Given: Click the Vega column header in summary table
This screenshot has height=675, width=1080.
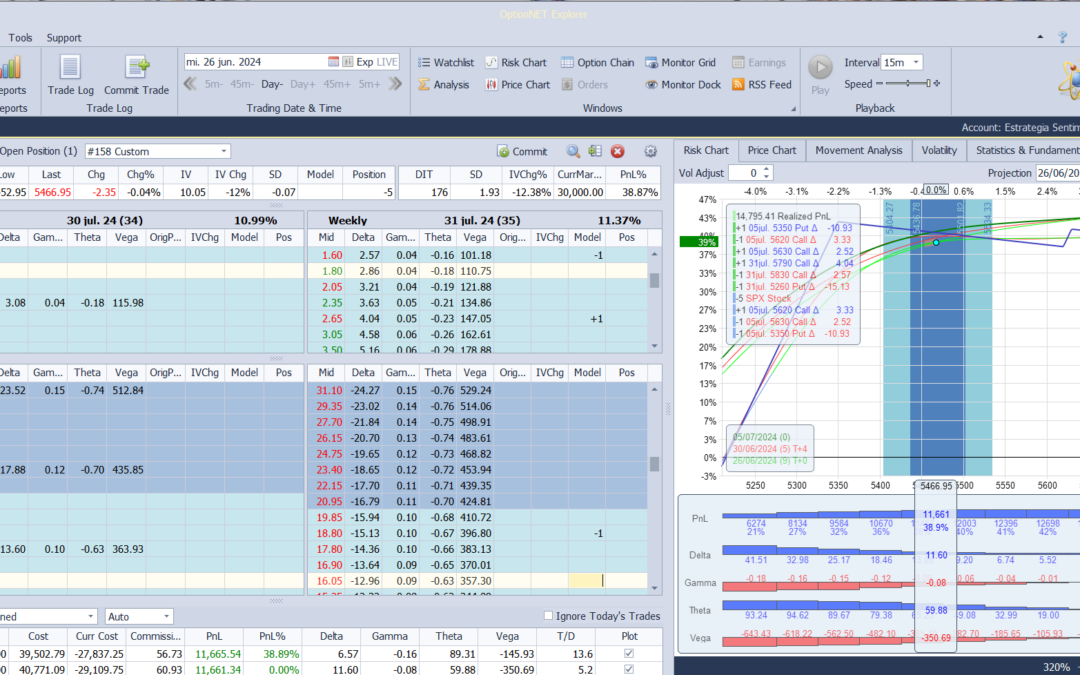Looking at the screenshot, I should 507,636.
